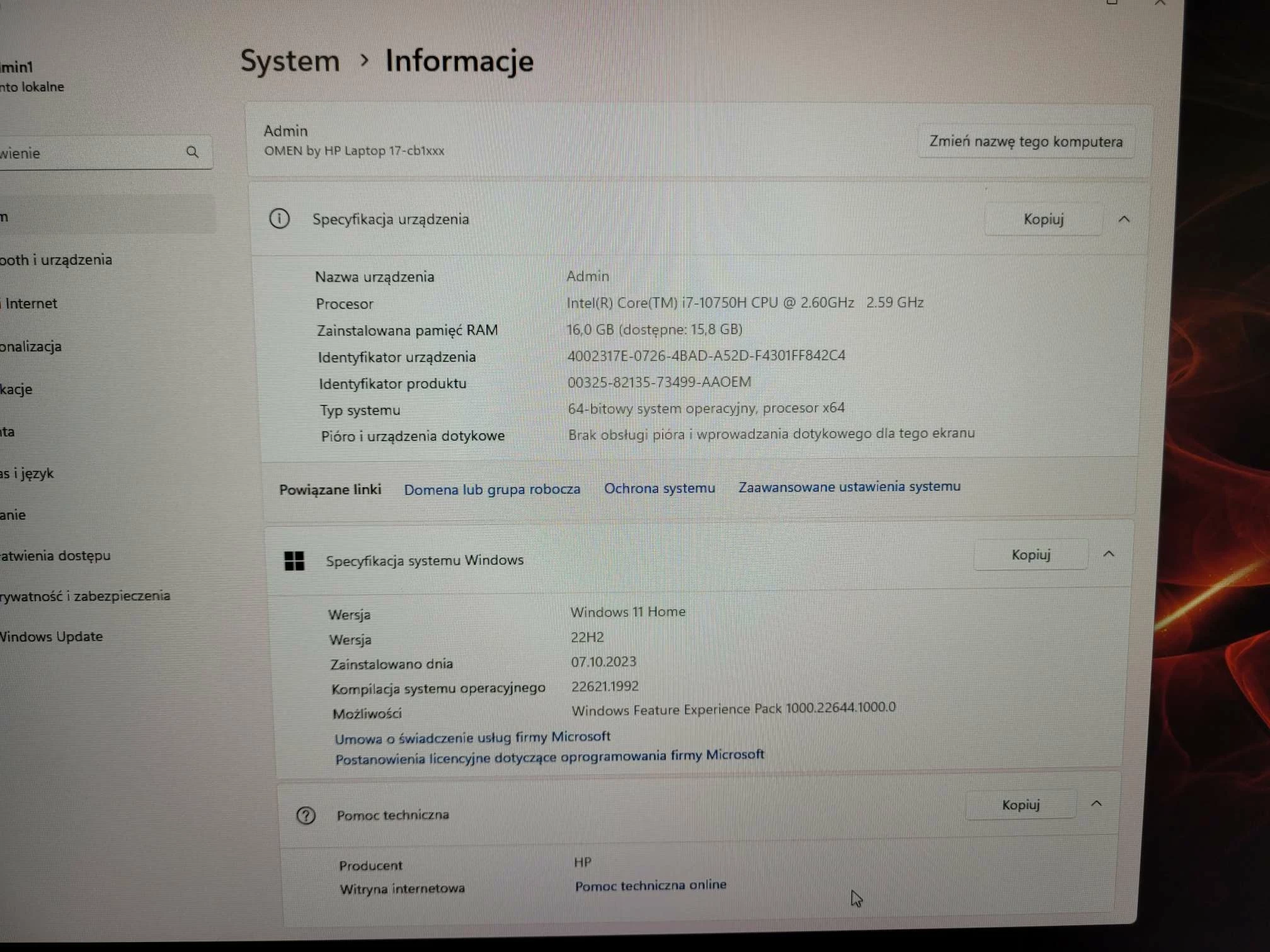This screenshot has width=1270, height=952.
Task: Click the Windows logo icon beside Specyfikacja systemu
Action: 294,560
